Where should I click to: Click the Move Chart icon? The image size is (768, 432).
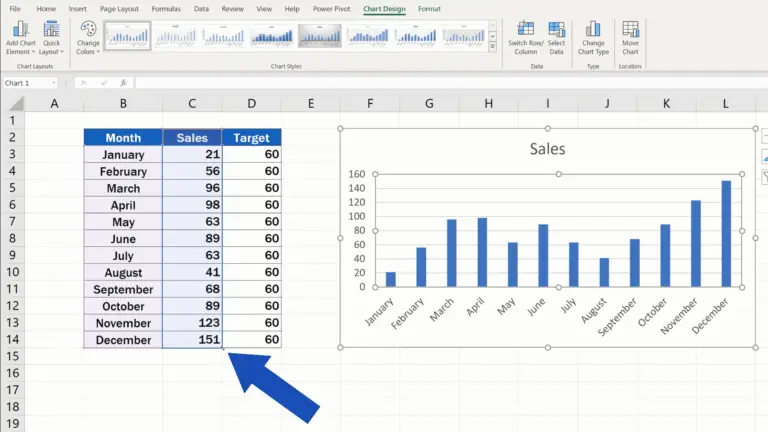click(630, 30)
